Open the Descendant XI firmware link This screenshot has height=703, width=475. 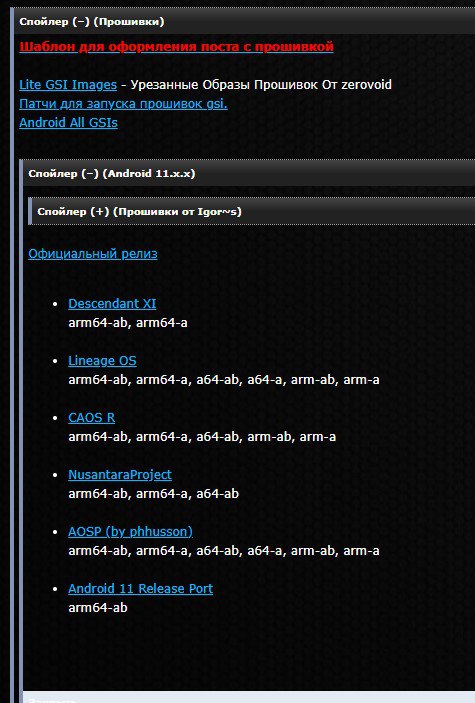[112, 304]
